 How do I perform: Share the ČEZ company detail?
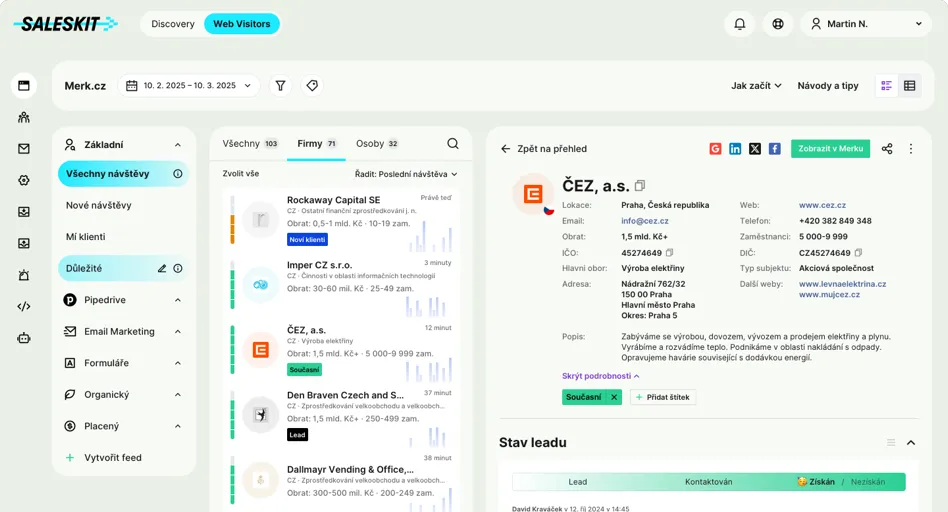(887, 149)
